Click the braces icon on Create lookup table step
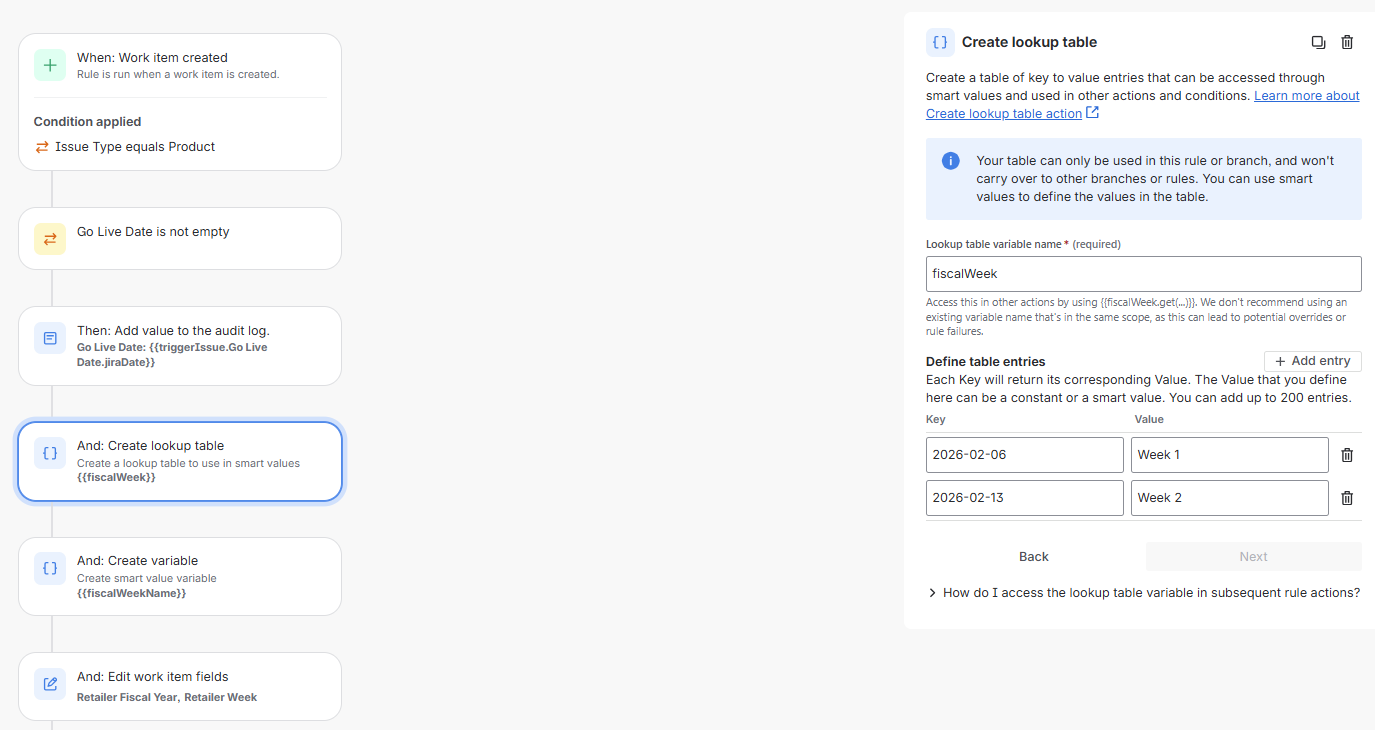This screenshot has height=730, width=1375. (50, 453)
